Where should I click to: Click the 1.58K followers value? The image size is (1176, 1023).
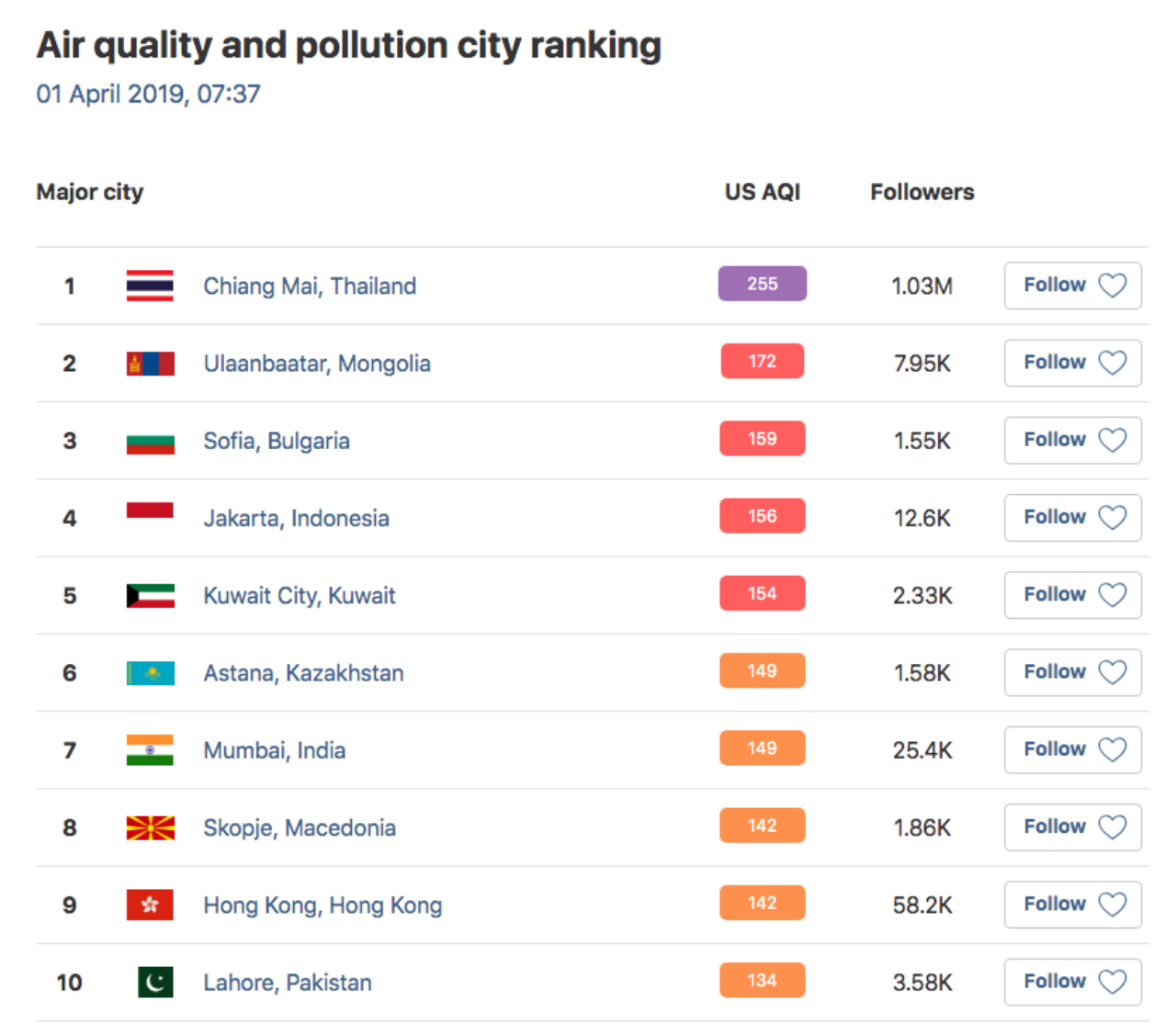922,673
